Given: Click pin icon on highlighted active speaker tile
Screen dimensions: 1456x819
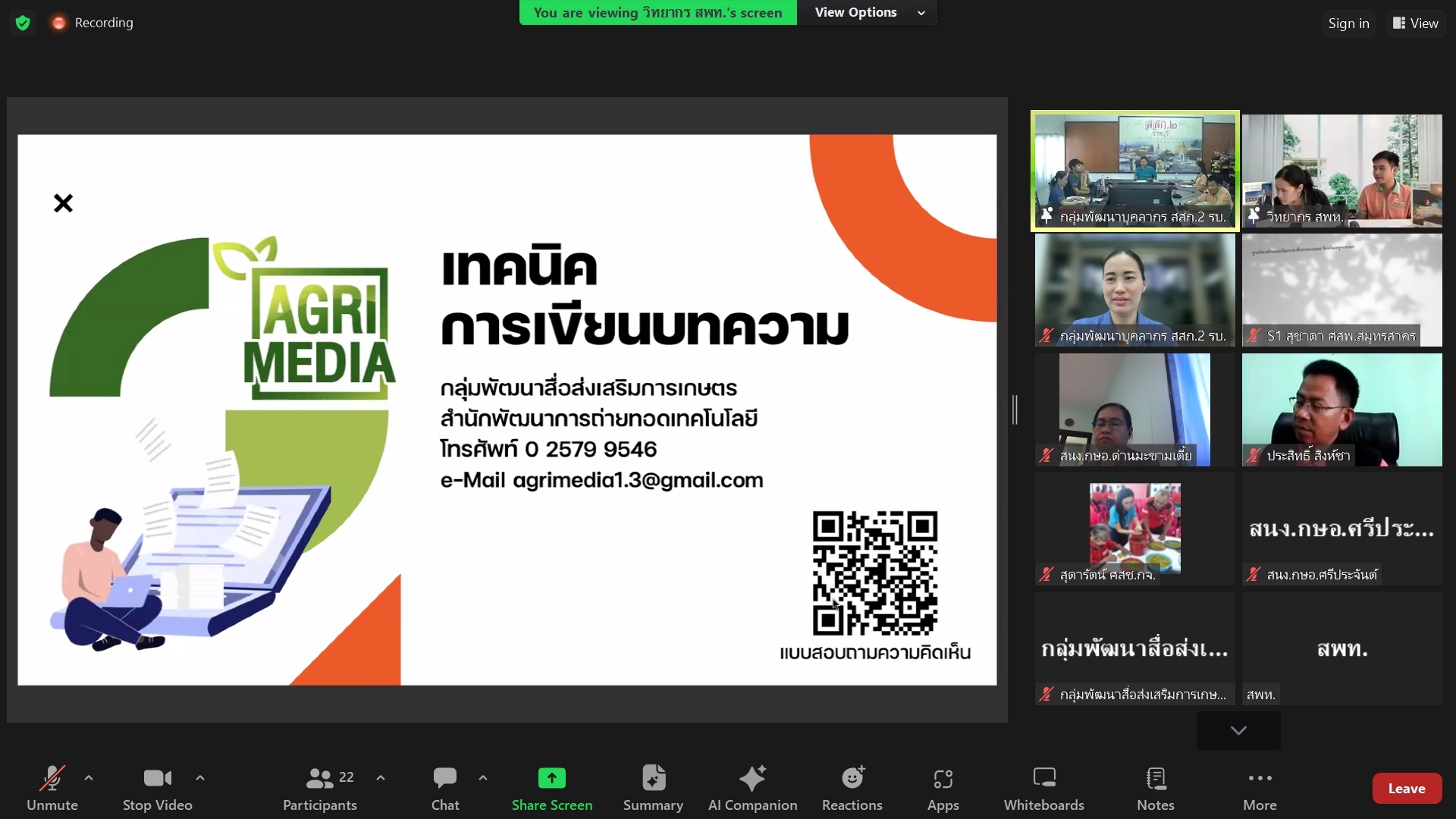Looking at the screenshot, I should [1046, 216].
